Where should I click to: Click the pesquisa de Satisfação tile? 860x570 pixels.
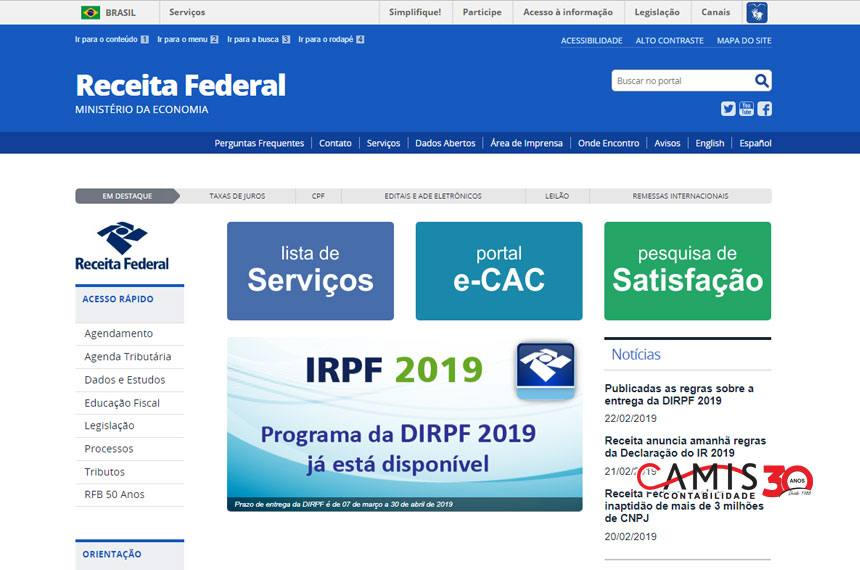coord(688,271)
